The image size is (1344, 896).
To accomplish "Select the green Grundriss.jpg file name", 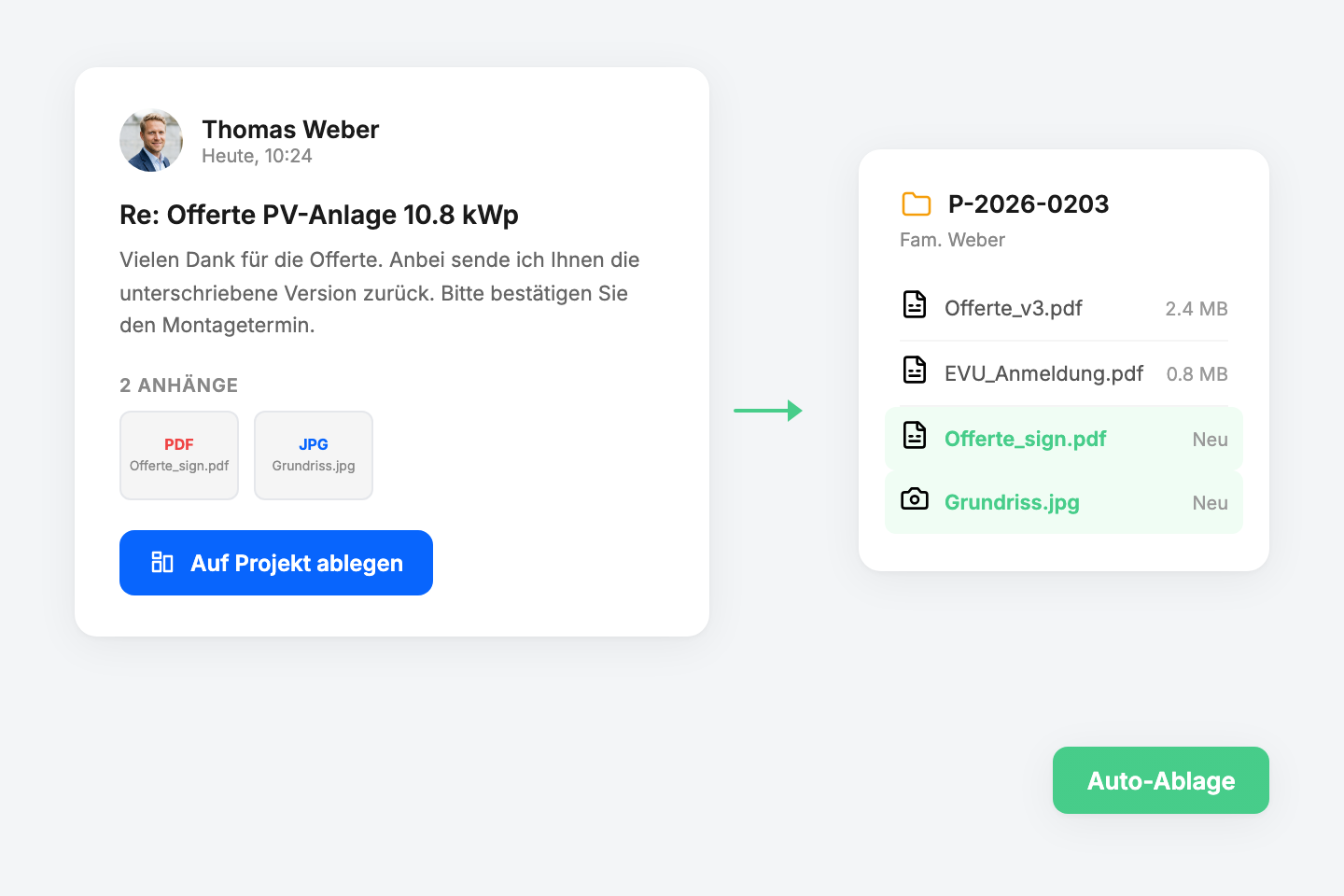I will 1012,502.
